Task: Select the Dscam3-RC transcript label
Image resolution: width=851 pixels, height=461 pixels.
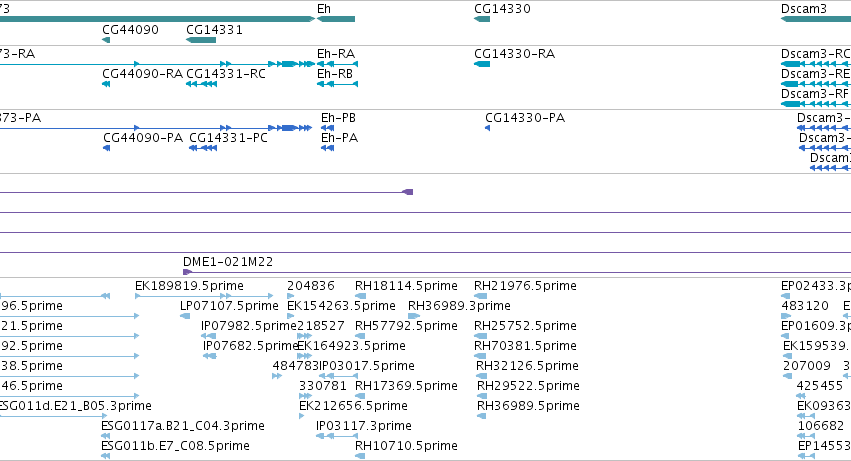Action: [x=815, y=54]
